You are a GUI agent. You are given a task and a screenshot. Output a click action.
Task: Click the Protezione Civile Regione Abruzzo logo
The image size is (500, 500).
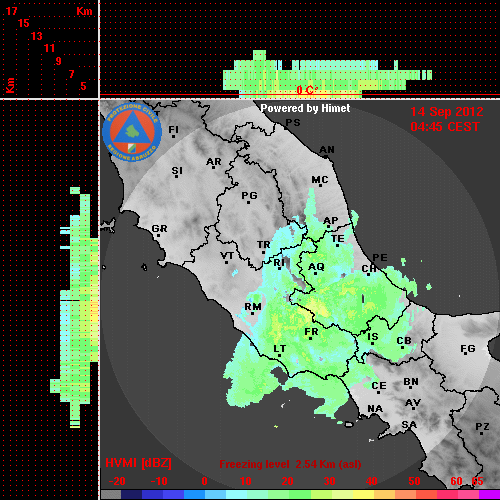click(x=132, y=132)
